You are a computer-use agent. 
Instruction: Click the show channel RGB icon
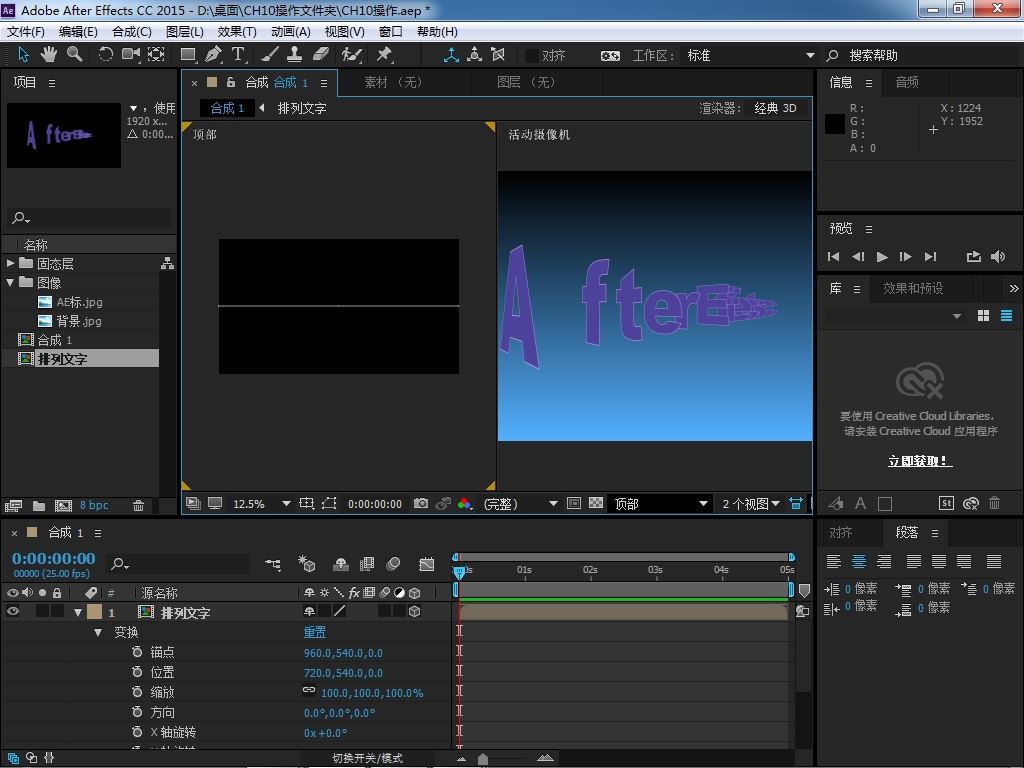tap(464, 504)
